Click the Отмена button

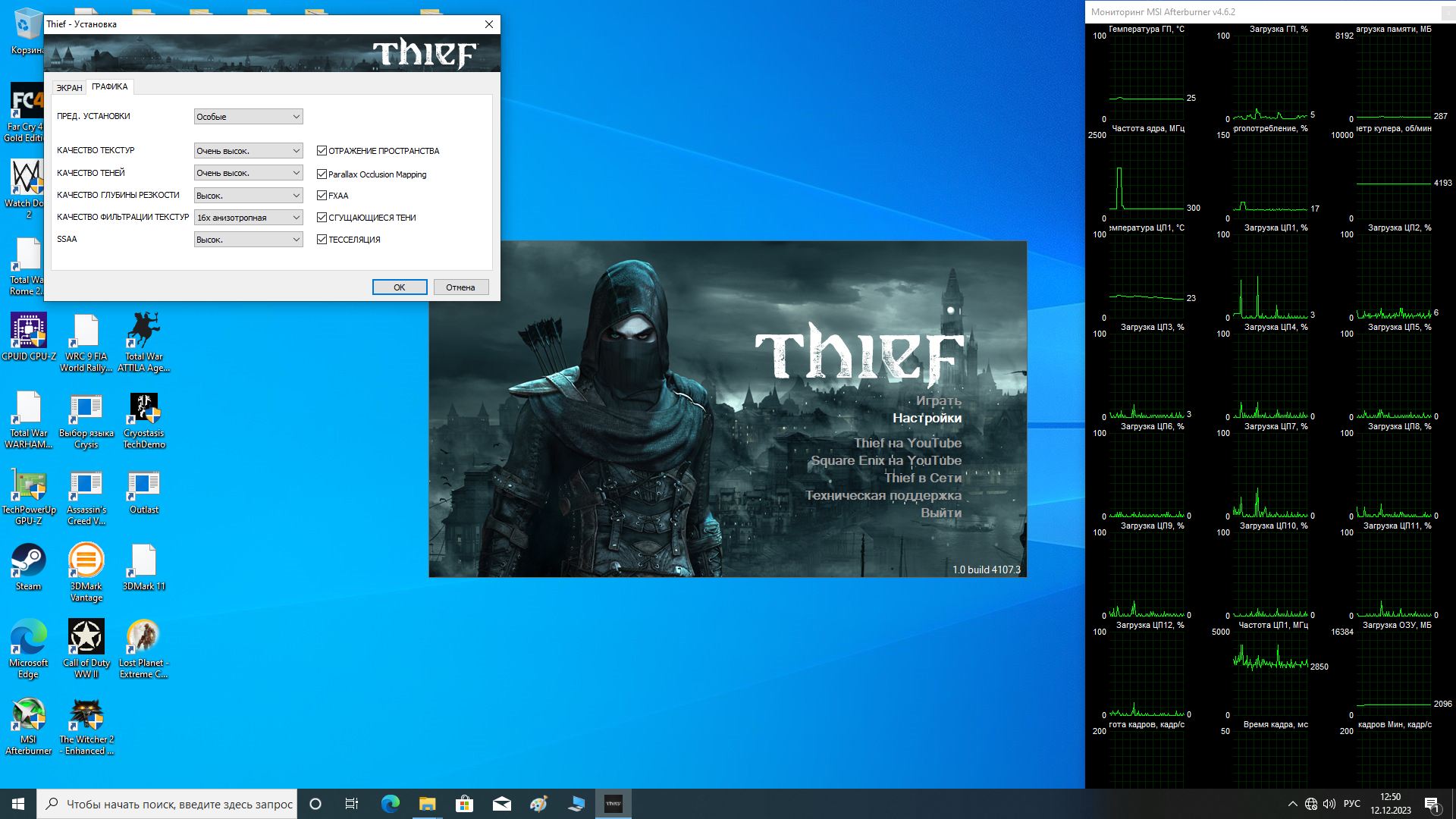[x=460, y=287]
